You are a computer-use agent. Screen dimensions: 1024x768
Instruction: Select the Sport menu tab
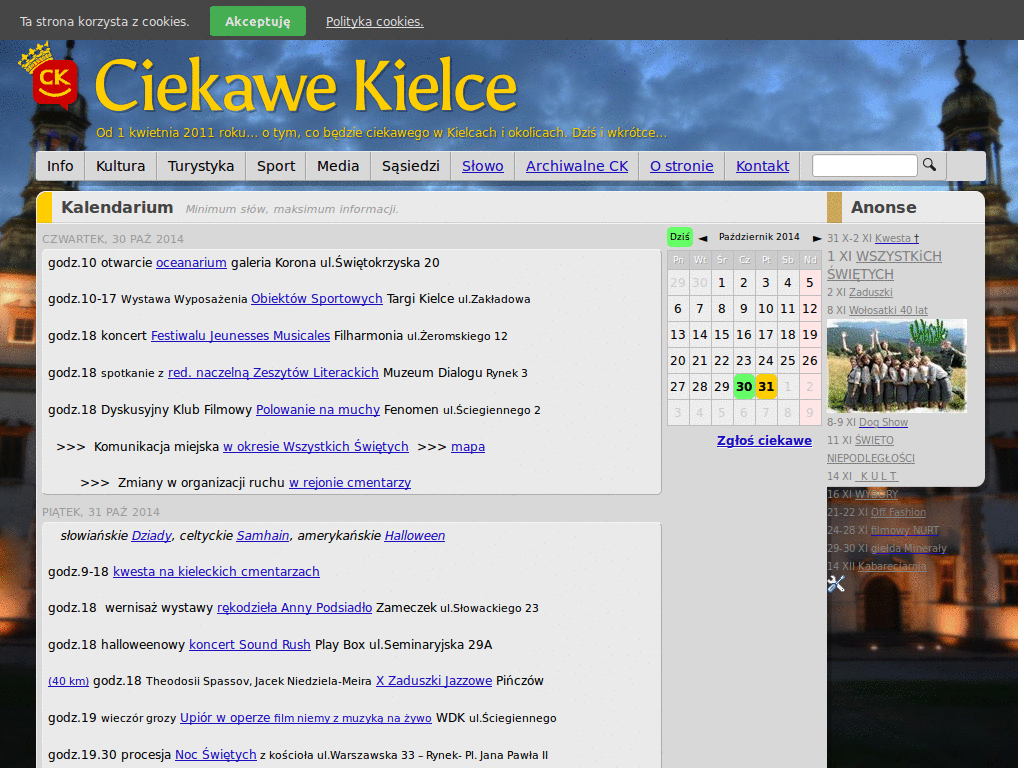click(x=275, y=166)
